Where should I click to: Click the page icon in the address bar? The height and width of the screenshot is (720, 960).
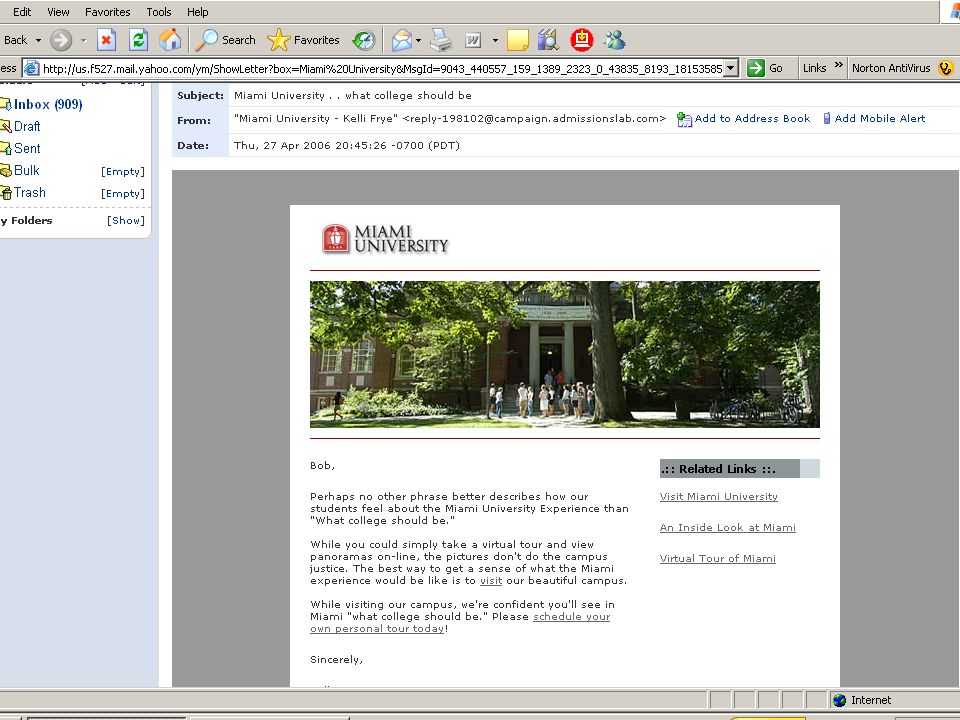tap(31, 69)
